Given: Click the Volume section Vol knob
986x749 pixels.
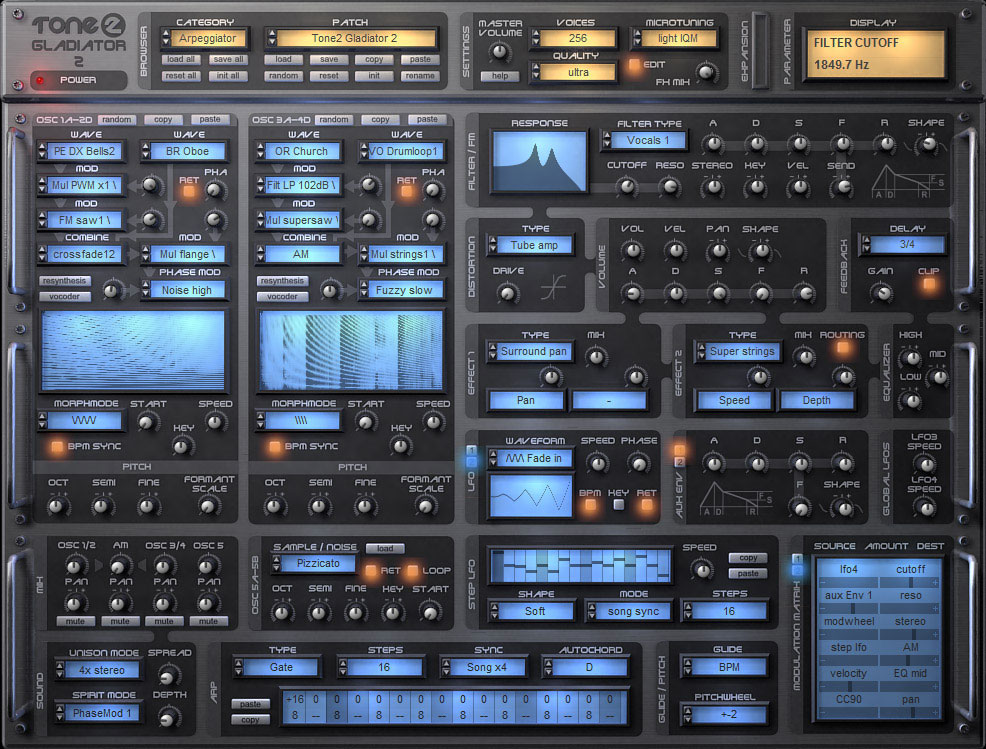Looking at the screenshot, I should coord(632,251).
